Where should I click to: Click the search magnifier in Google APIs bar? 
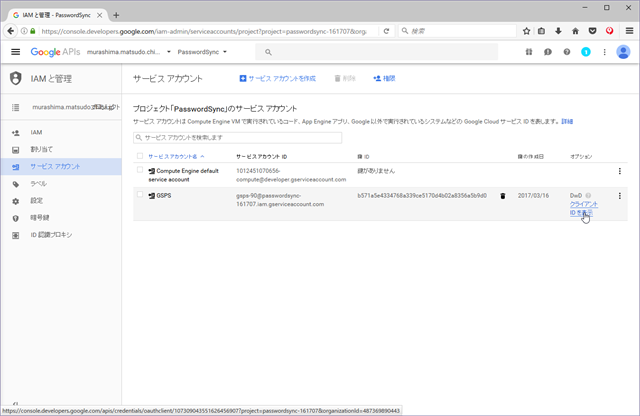[268, 52]
